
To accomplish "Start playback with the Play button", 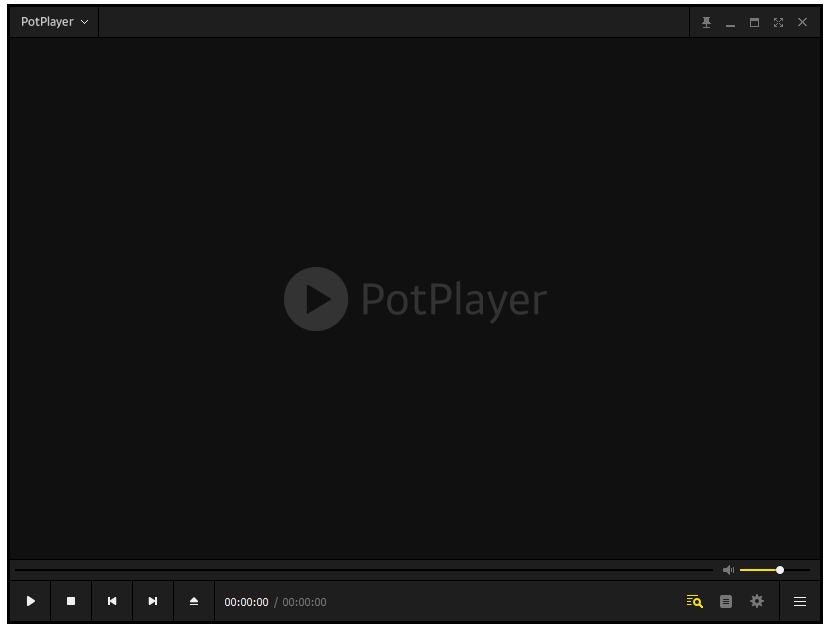I will 30,601.
